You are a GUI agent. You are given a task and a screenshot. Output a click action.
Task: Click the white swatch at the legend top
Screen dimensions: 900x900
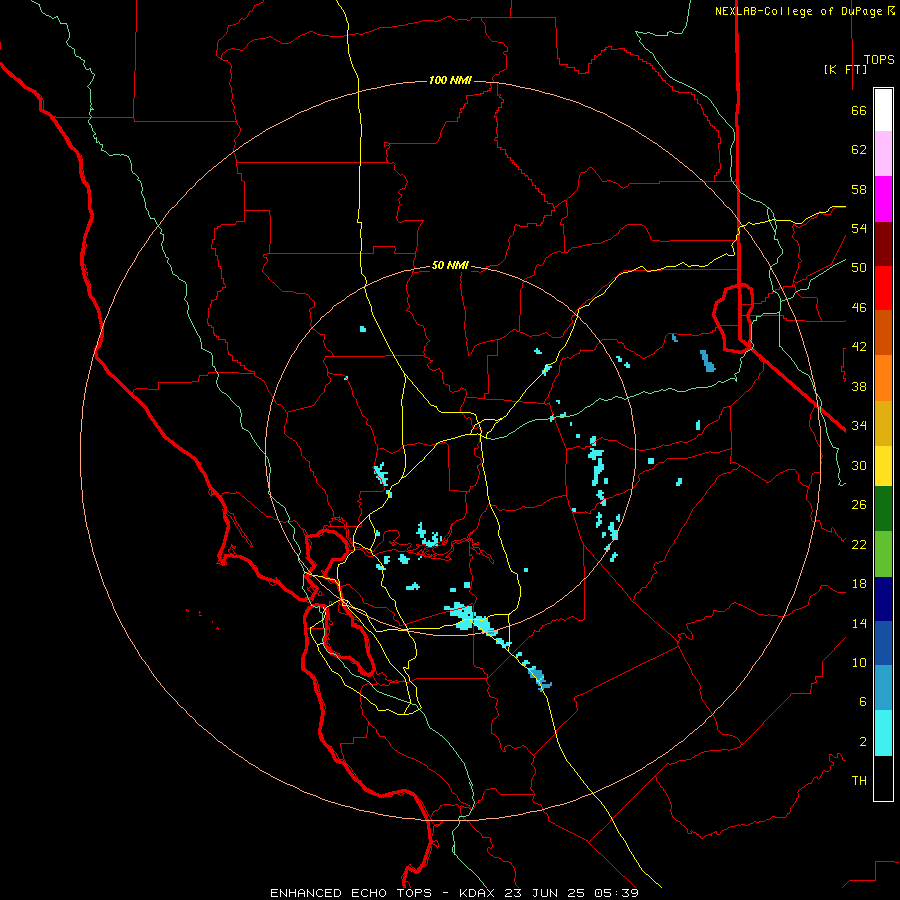click(x=883, y=110)
